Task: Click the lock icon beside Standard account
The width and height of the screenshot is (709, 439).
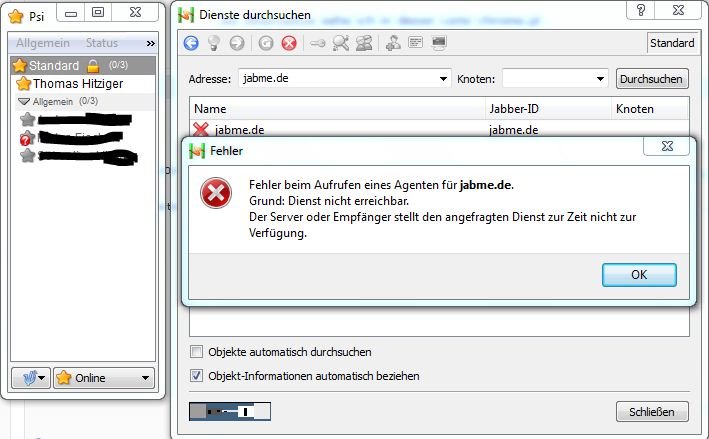Action: tap(93, 66)
